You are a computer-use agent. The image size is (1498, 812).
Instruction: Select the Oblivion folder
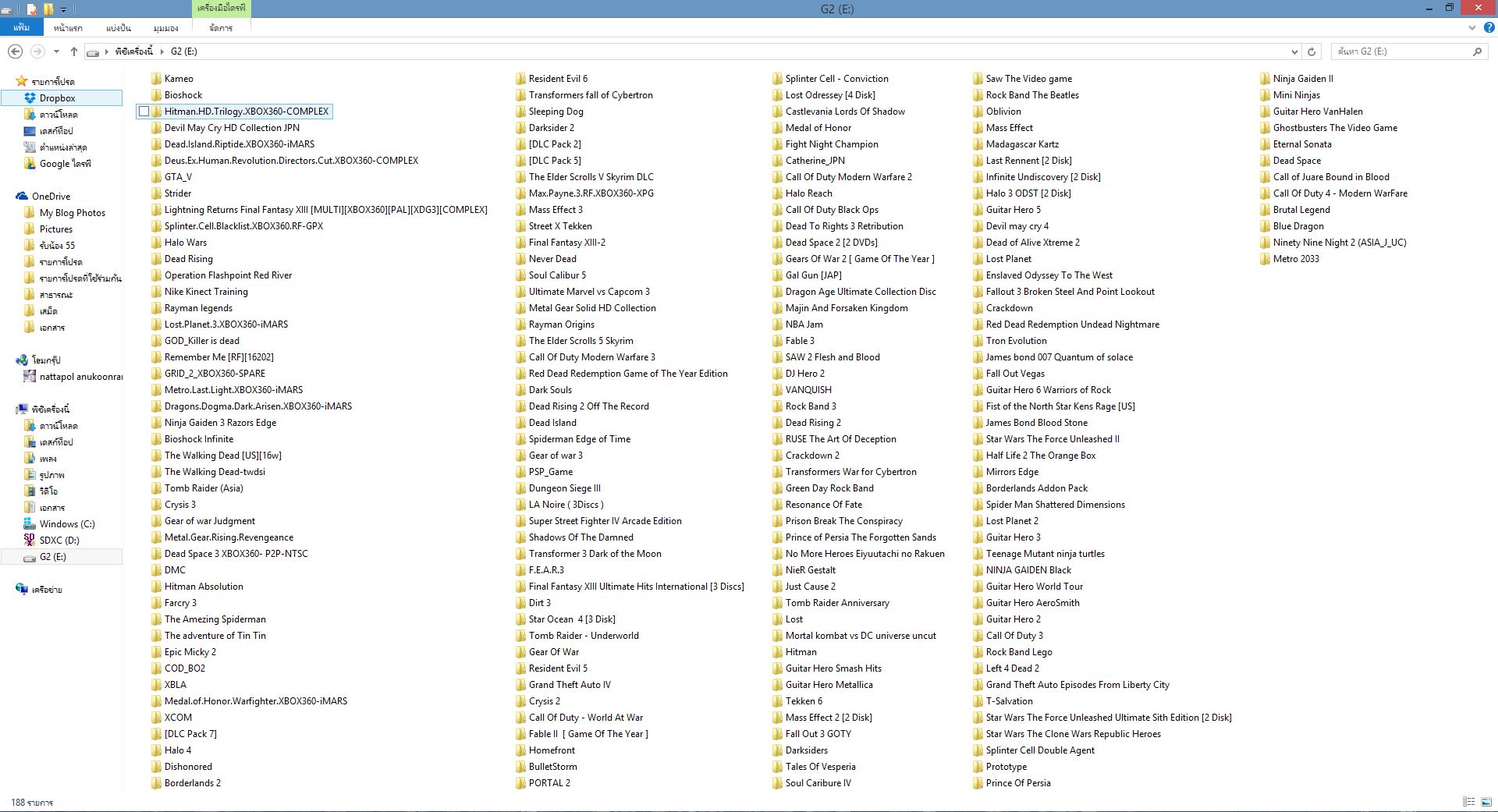(1003, 112)
